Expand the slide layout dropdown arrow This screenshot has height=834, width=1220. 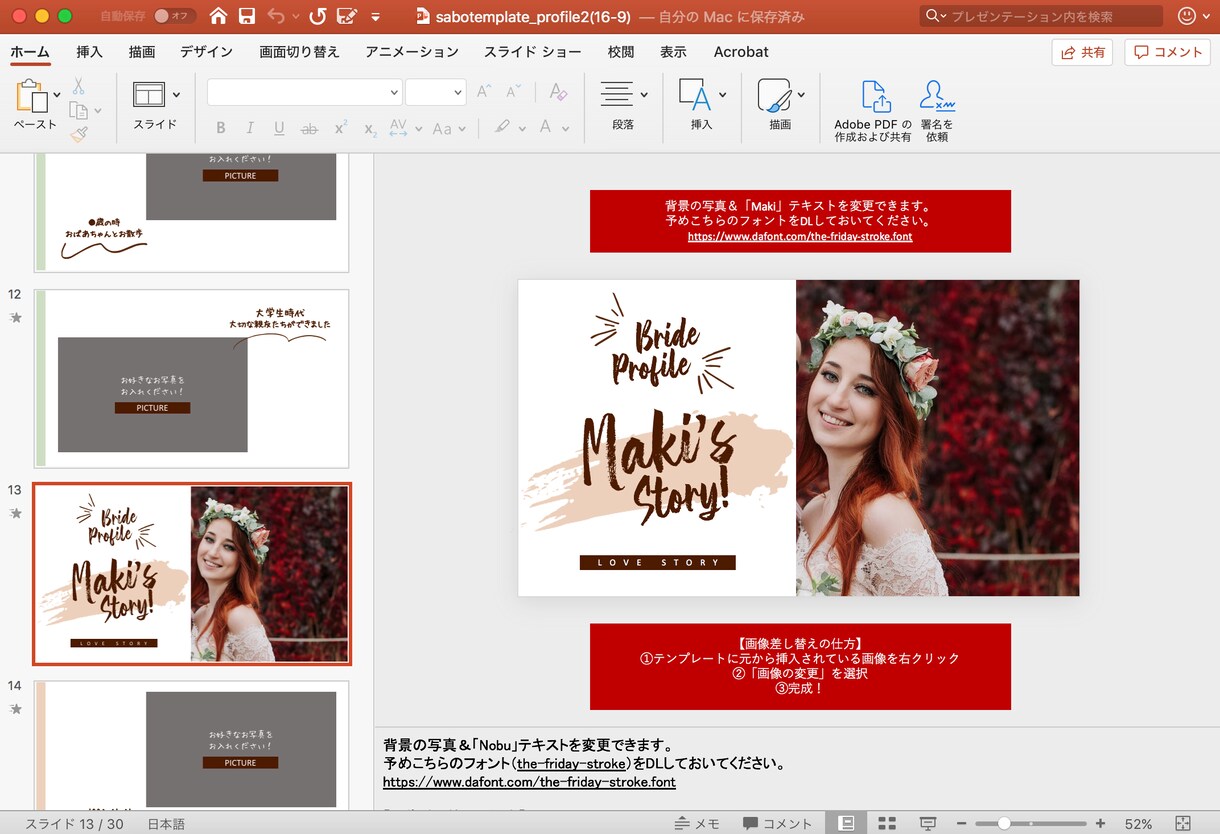coord(177,95)
